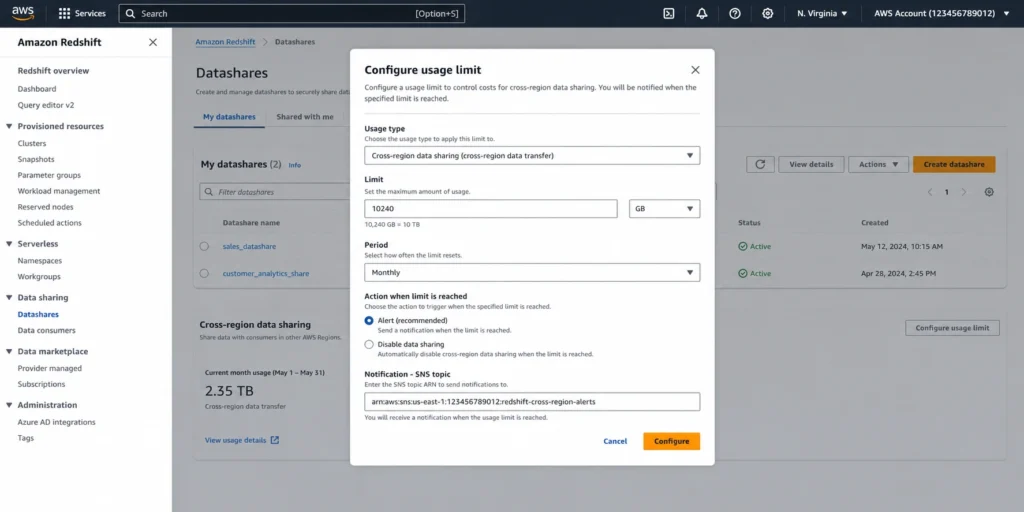The height and width of the screenshot is (512, 1024).
Task: Open the settings gear in top bar
Action: pyautogui.click(x=768, y=14)
